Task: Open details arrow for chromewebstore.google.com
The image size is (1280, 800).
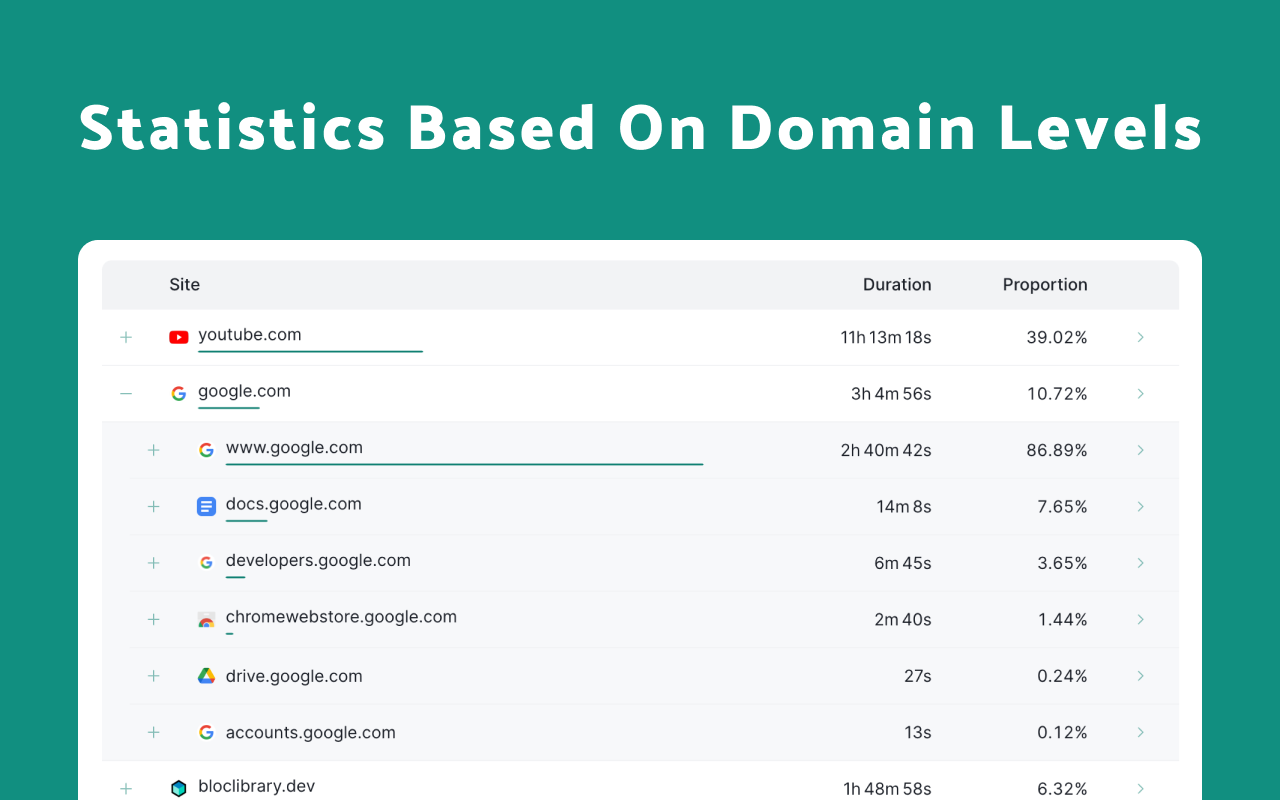Action: (x=1141, y=620)
